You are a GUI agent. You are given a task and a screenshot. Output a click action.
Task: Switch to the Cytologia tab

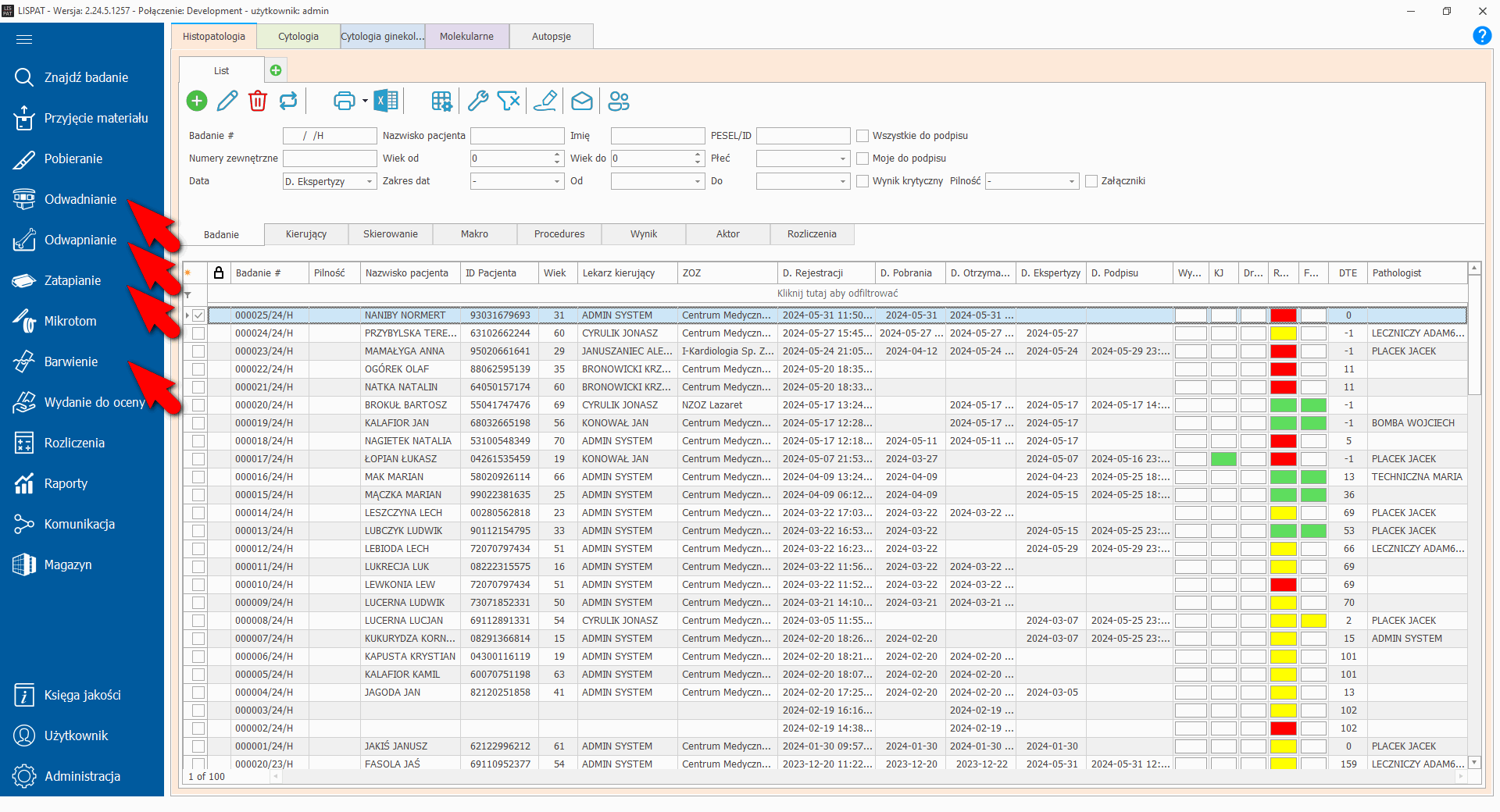click(298, 37)
